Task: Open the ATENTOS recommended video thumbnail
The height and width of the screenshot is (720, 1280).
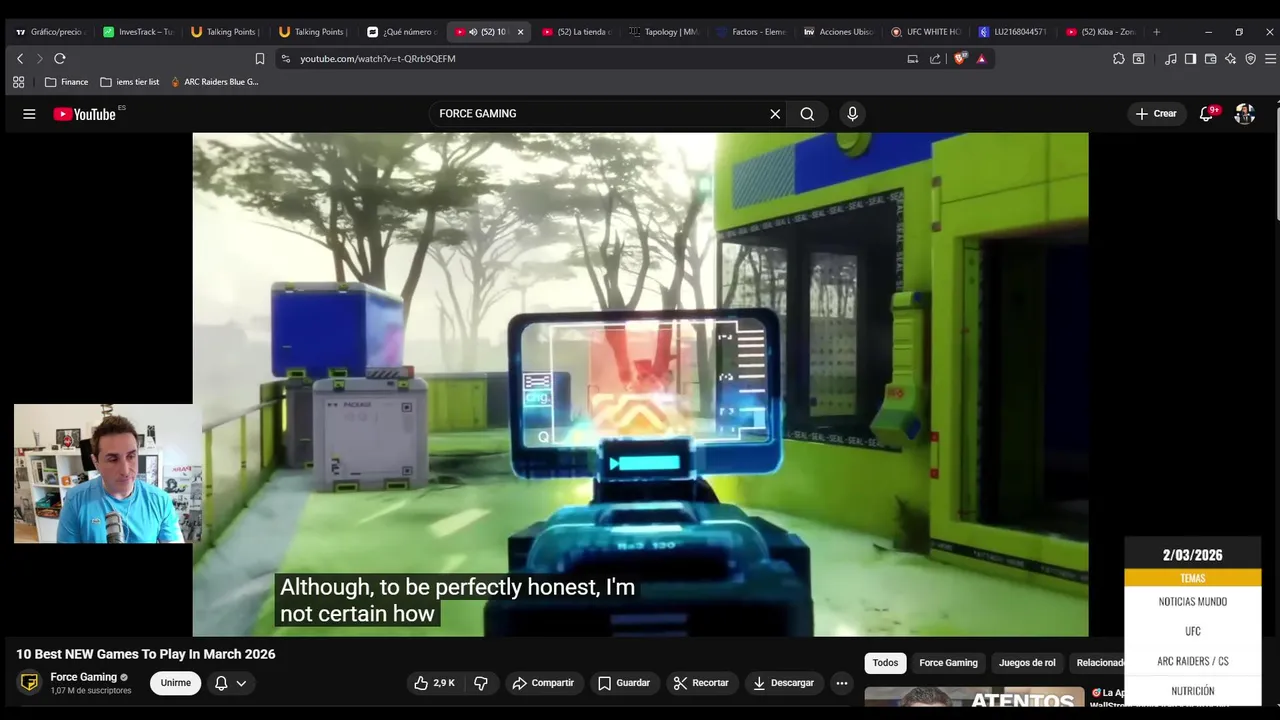Action: tap(974, 697)
